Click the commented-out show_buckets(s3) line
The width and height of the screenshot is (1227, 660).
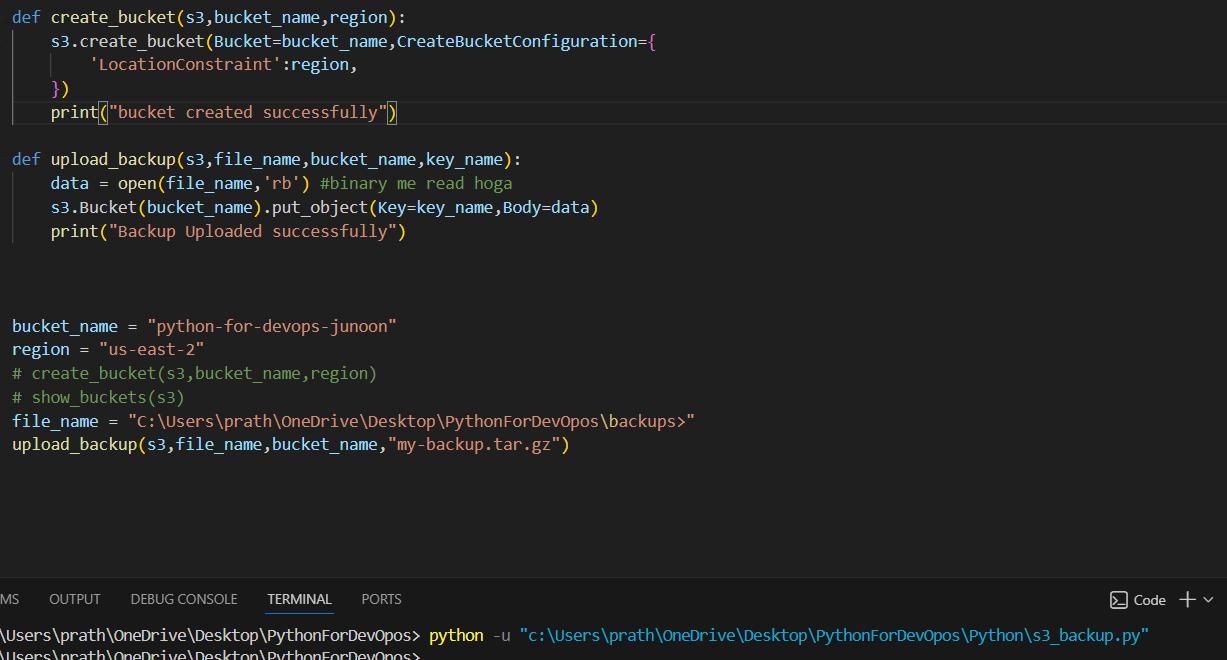point(98,397)
